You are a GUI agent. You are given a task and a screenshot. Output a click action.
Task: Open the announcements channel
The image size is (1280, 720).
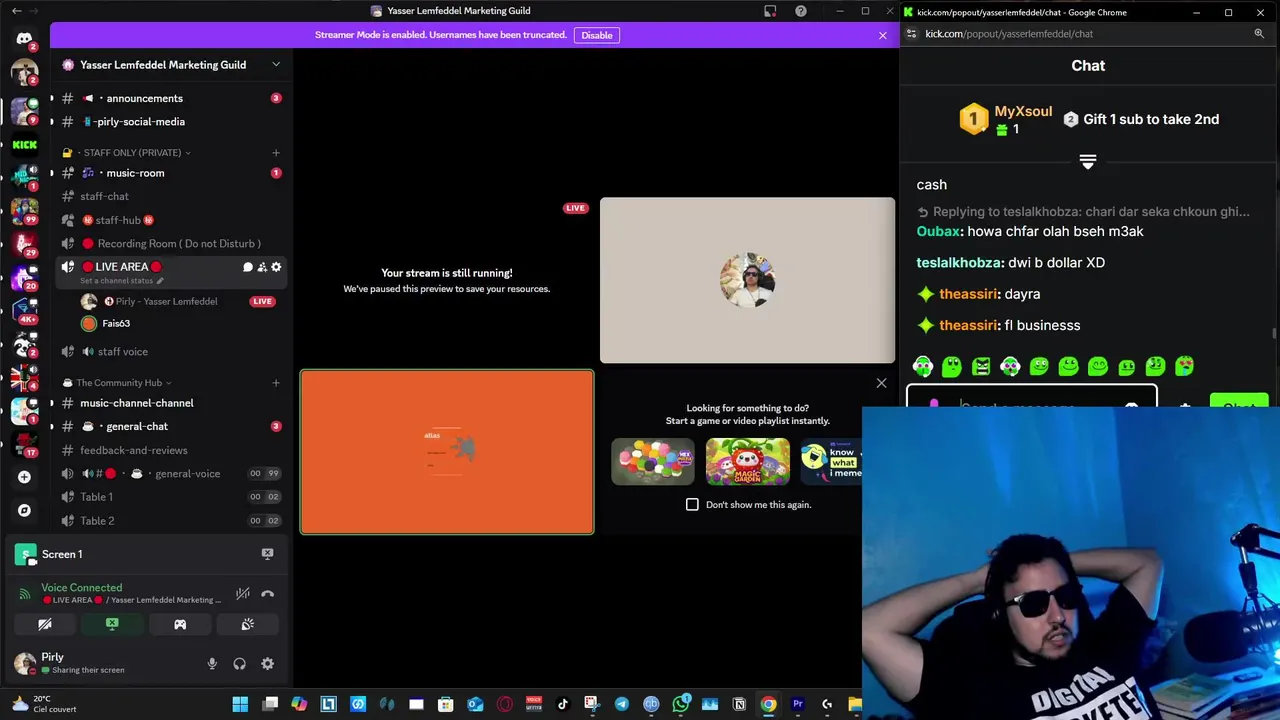coord(171,98)
